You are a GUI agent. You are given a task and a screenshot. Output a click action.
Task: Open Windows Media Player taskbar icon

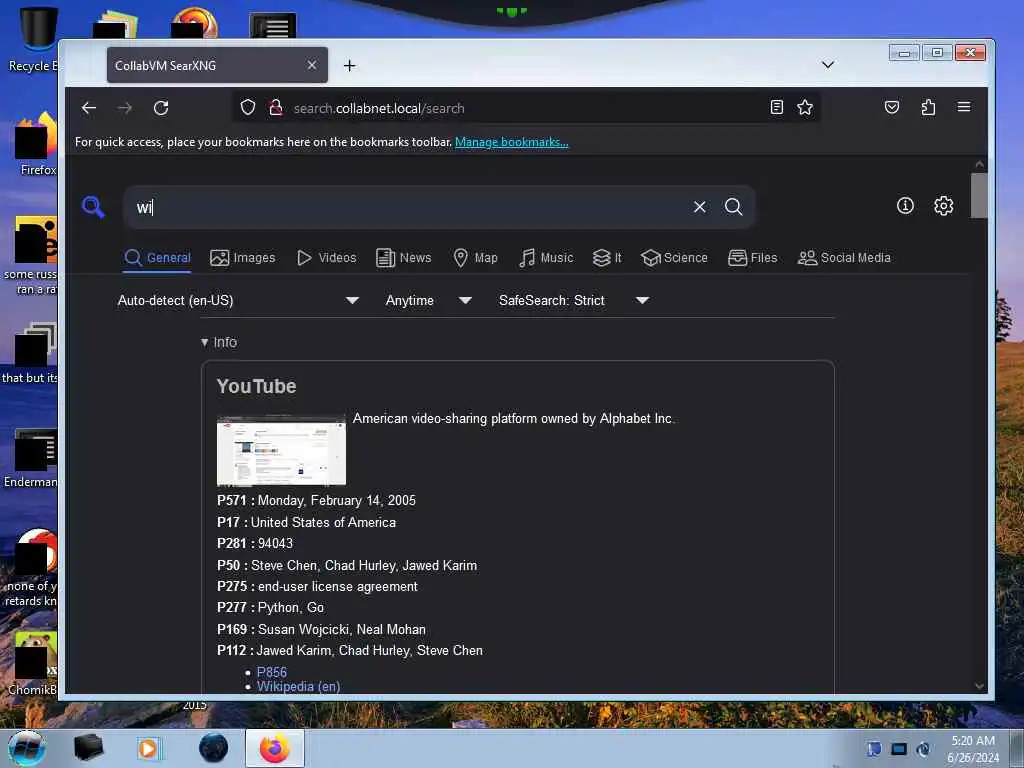148,748
